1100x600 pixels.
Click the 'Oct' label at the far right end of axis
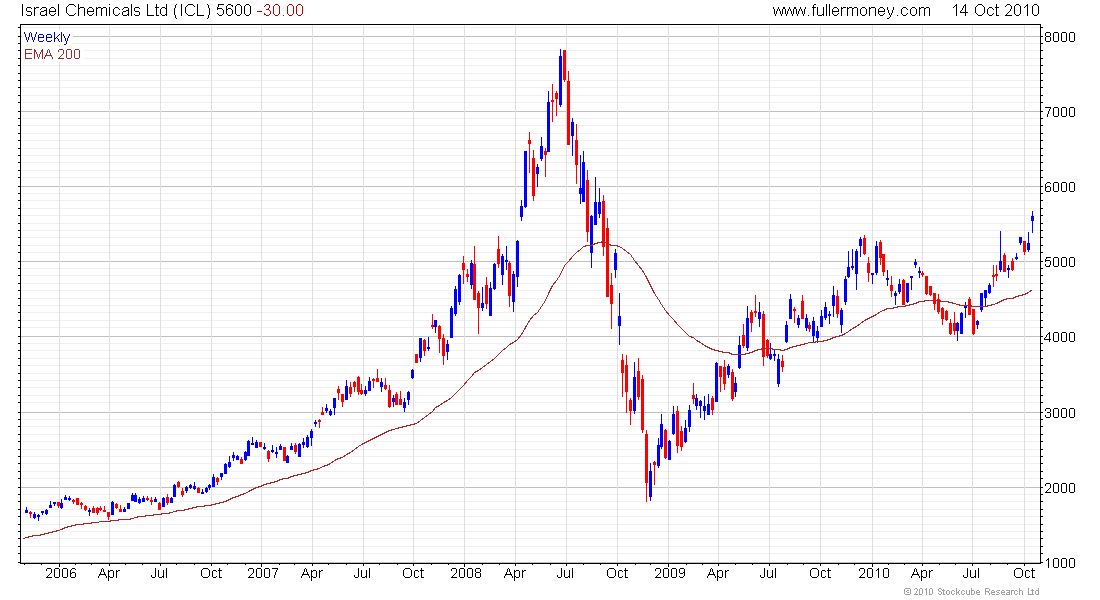1024,573
